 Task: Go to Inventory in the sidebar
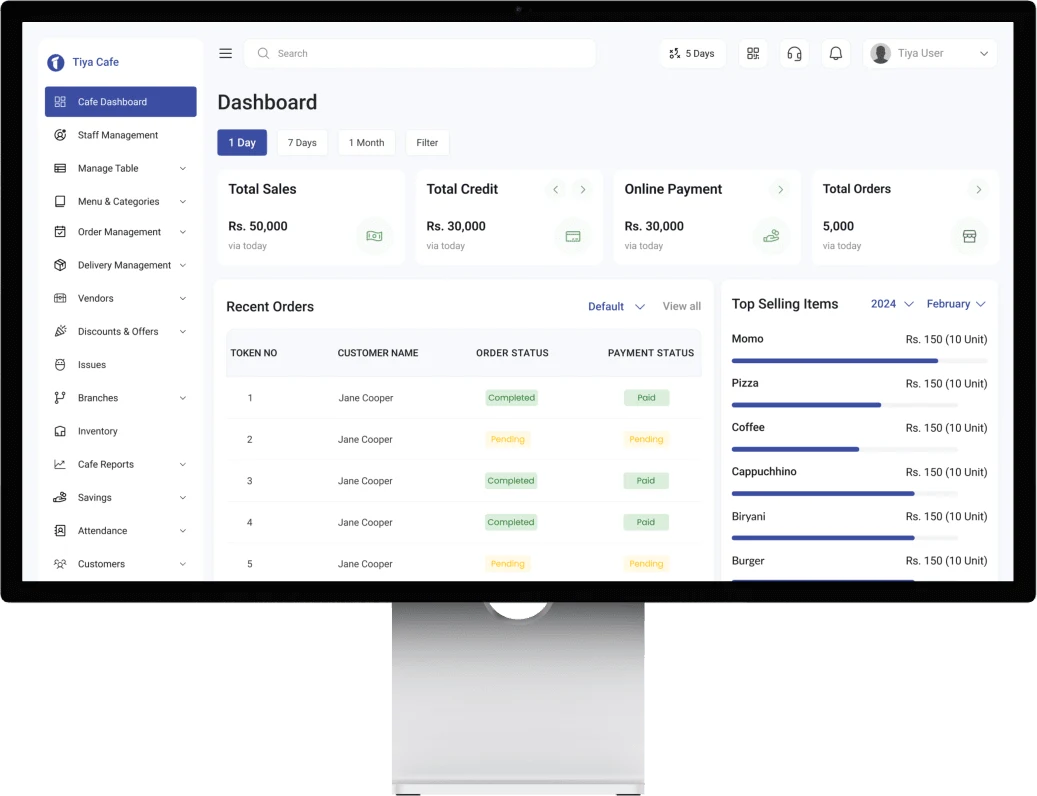(x=98, y=431)
